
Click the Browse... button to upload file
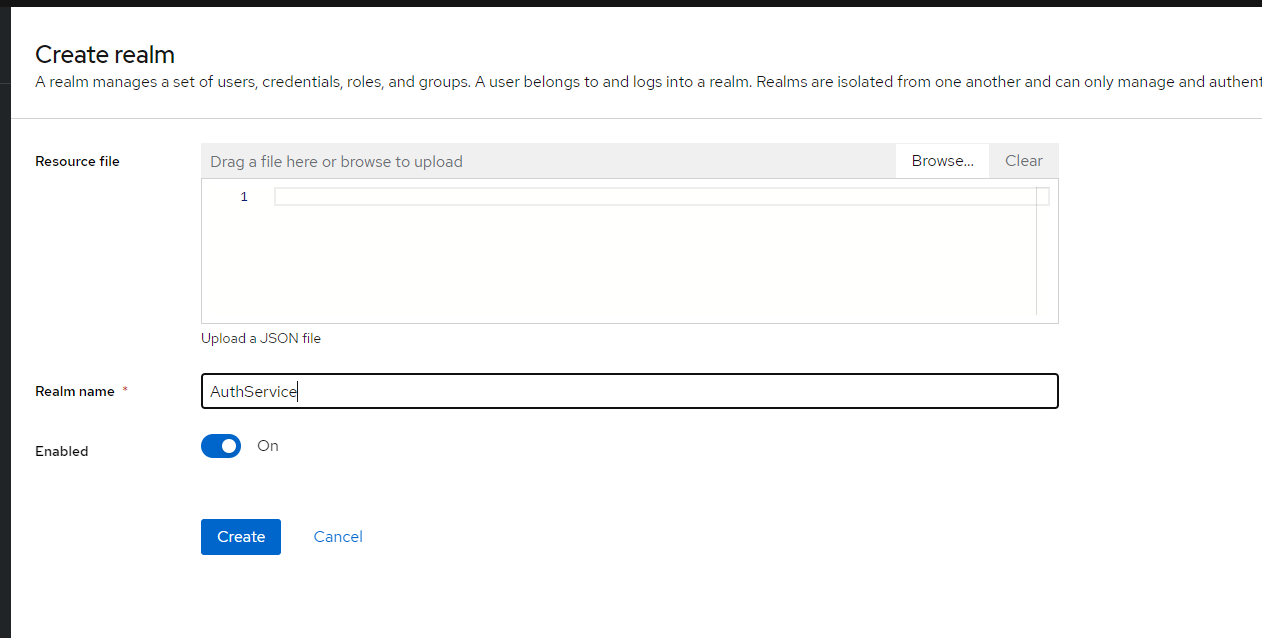942,161
